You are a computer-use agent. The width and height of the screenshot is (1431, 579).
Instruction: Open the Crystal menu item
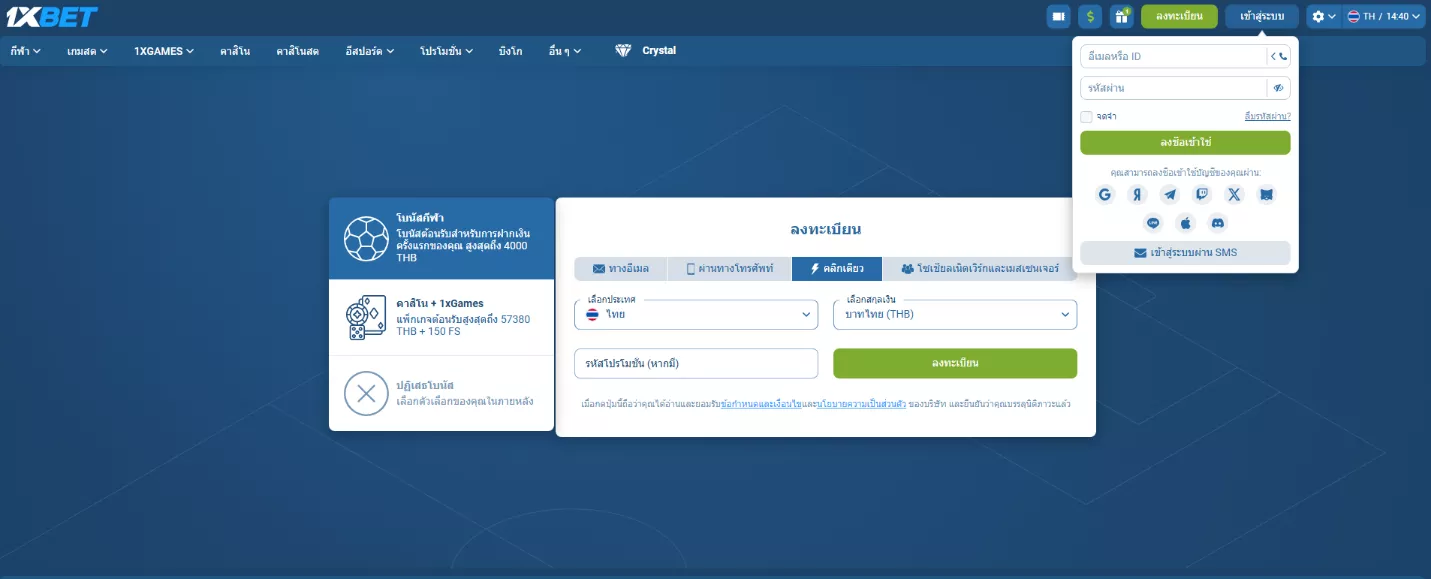coord(659,51)
